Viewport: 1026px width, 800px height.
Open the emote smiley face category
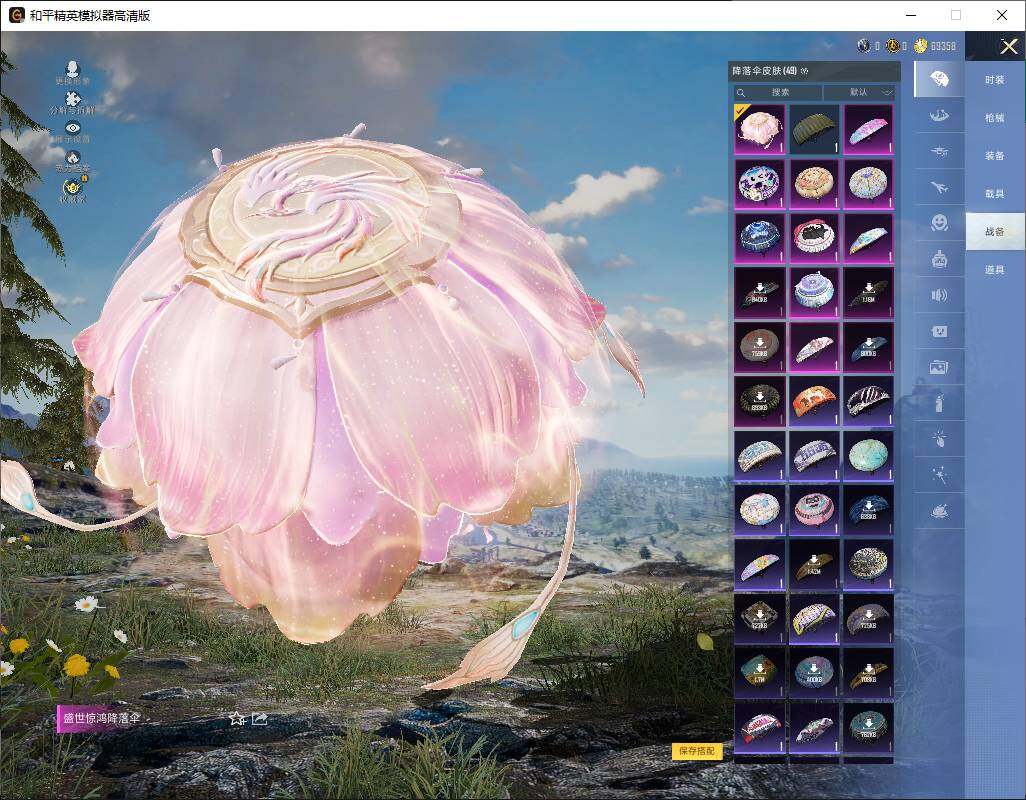pyautogui.click(x=939, y=222)
